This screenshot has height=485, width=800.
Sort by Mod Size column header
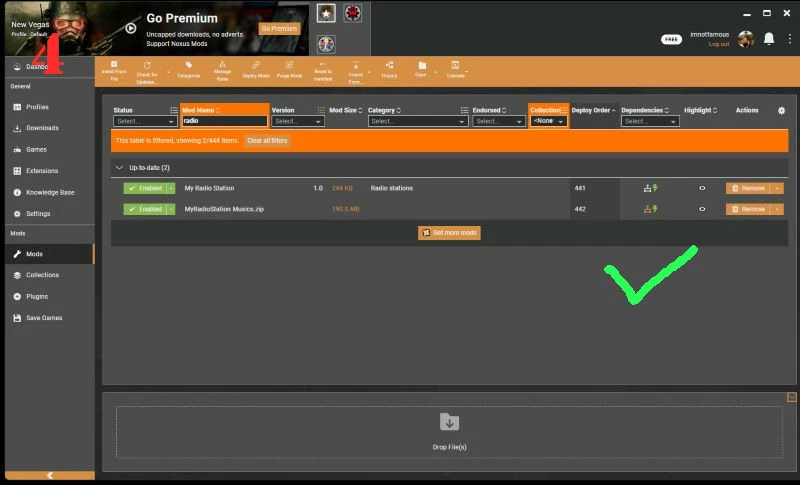(x=345, y=110)
